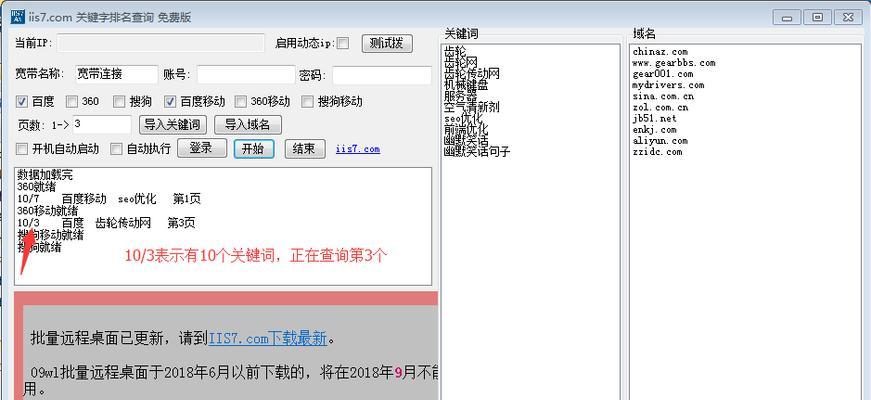Open the iis7.com hyperlink
This screenshot has height=400, width=871.
point(358,149)
